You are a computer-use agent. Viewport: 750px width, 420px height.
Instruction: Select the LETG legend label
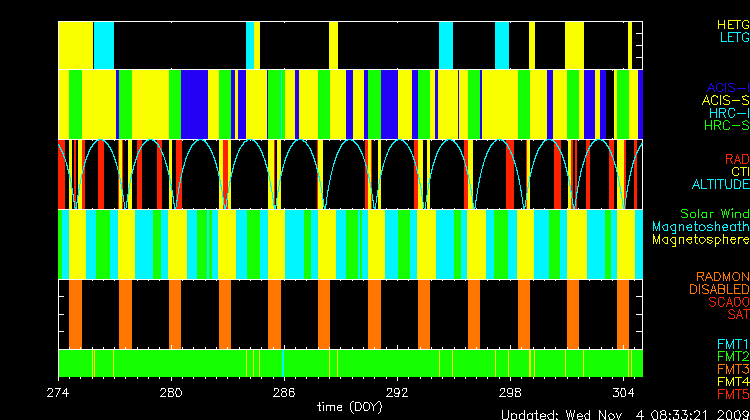[x=733, y=37]
